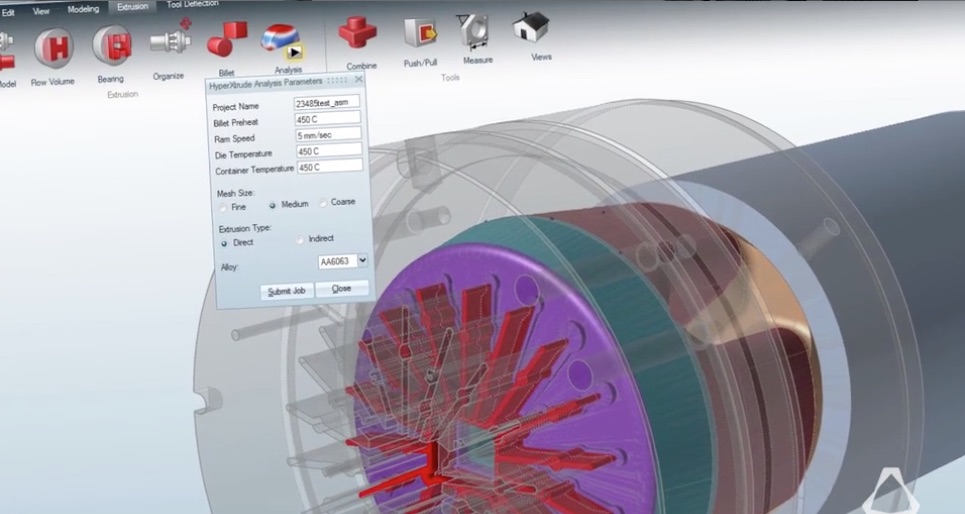This screenshot has width=965, height=514.
Task: Open the Measure tool
Action: [473, 31]
